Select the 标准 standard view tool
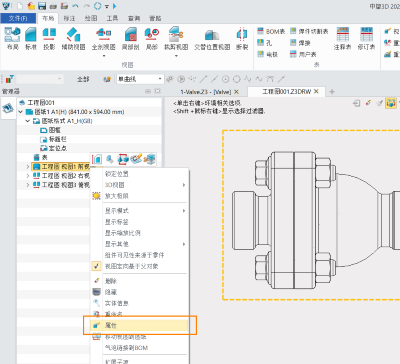400x364 pixels. (31, 38)
